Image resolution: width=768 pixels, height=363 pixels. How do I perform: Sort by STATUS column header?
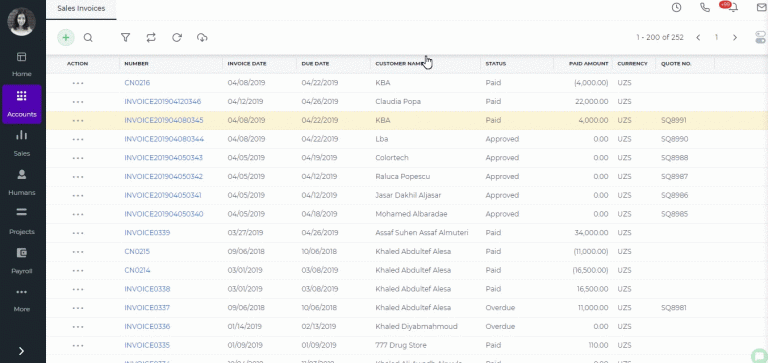pos(496,64)
